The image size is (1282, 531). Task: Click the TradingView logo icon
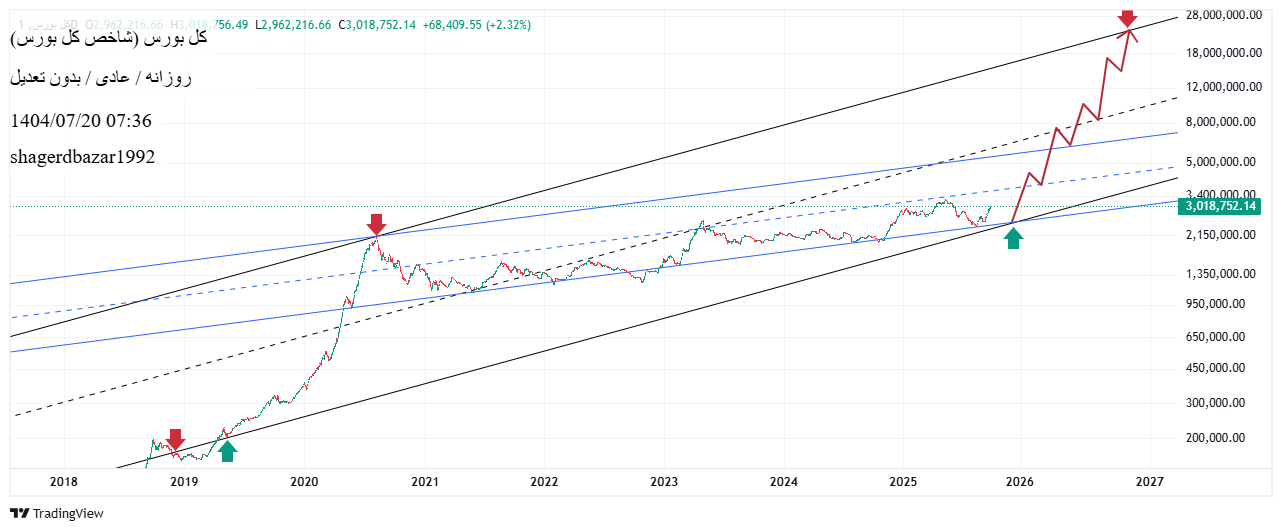point(20,513)
